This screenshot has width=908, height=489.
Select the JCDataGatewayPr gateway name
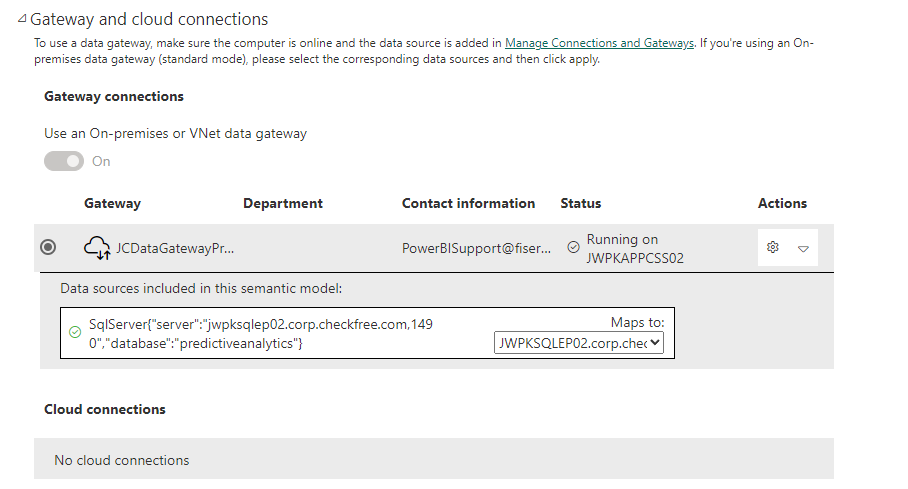[175, 249]
